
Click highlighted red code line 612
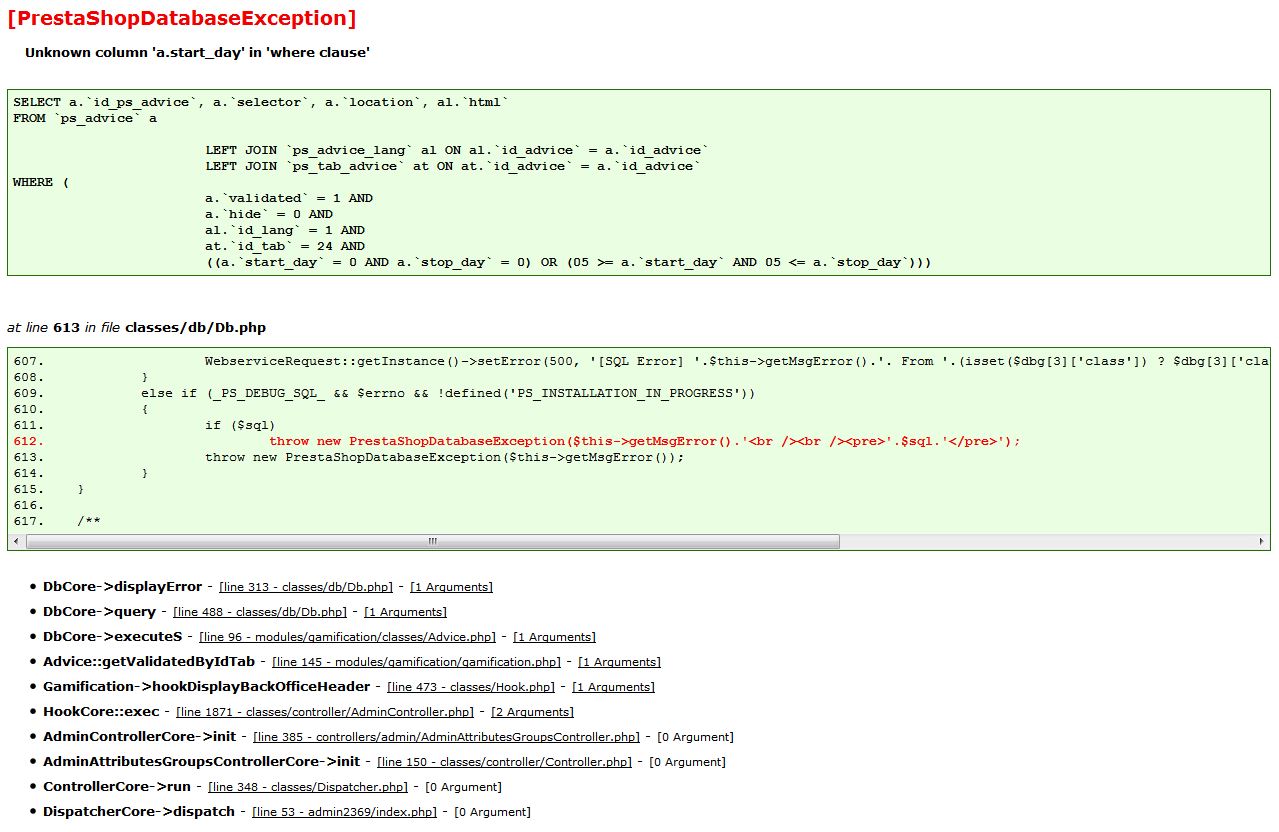tap(517, 441)
